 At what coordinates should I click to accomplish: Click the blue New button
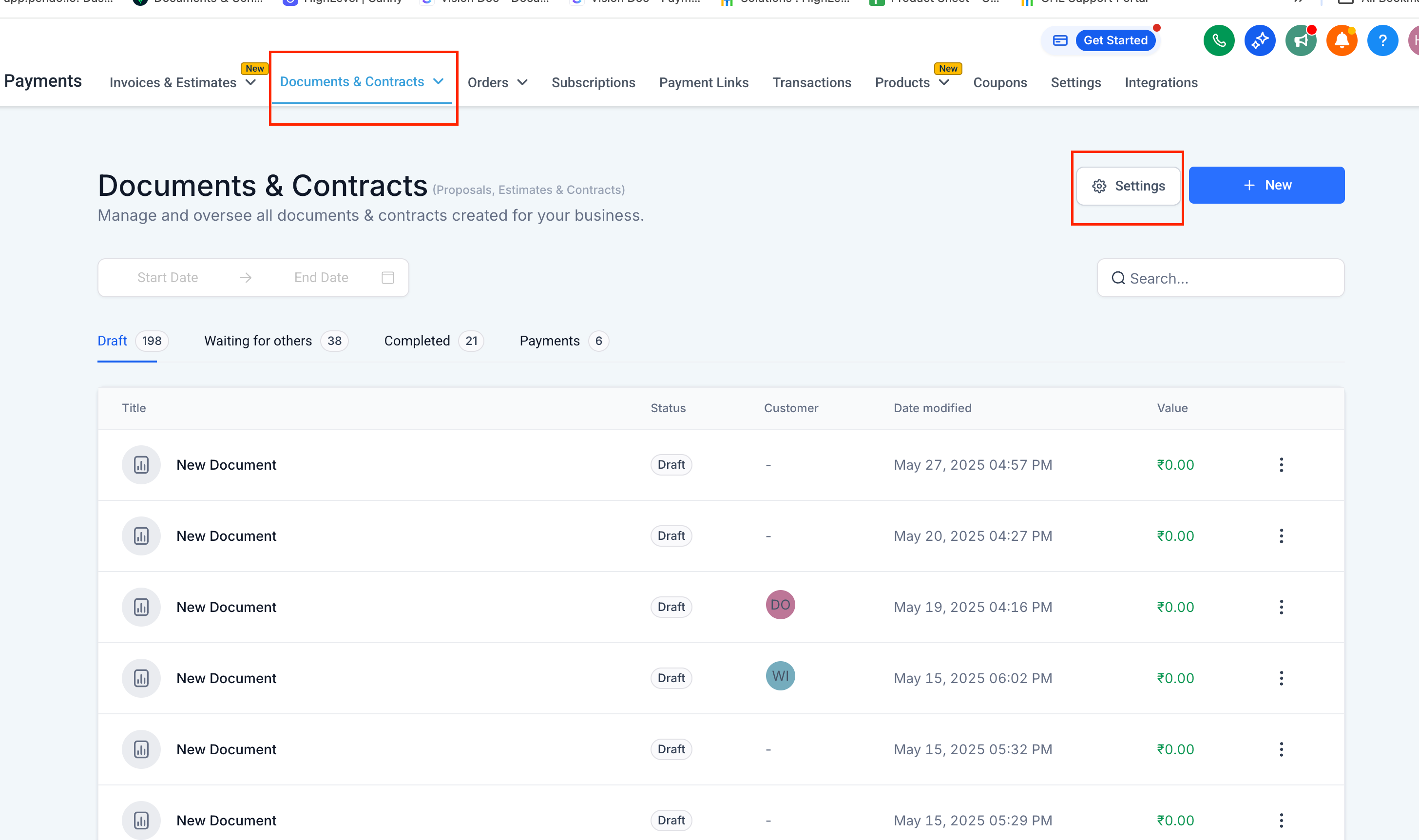click(1266, 185)
